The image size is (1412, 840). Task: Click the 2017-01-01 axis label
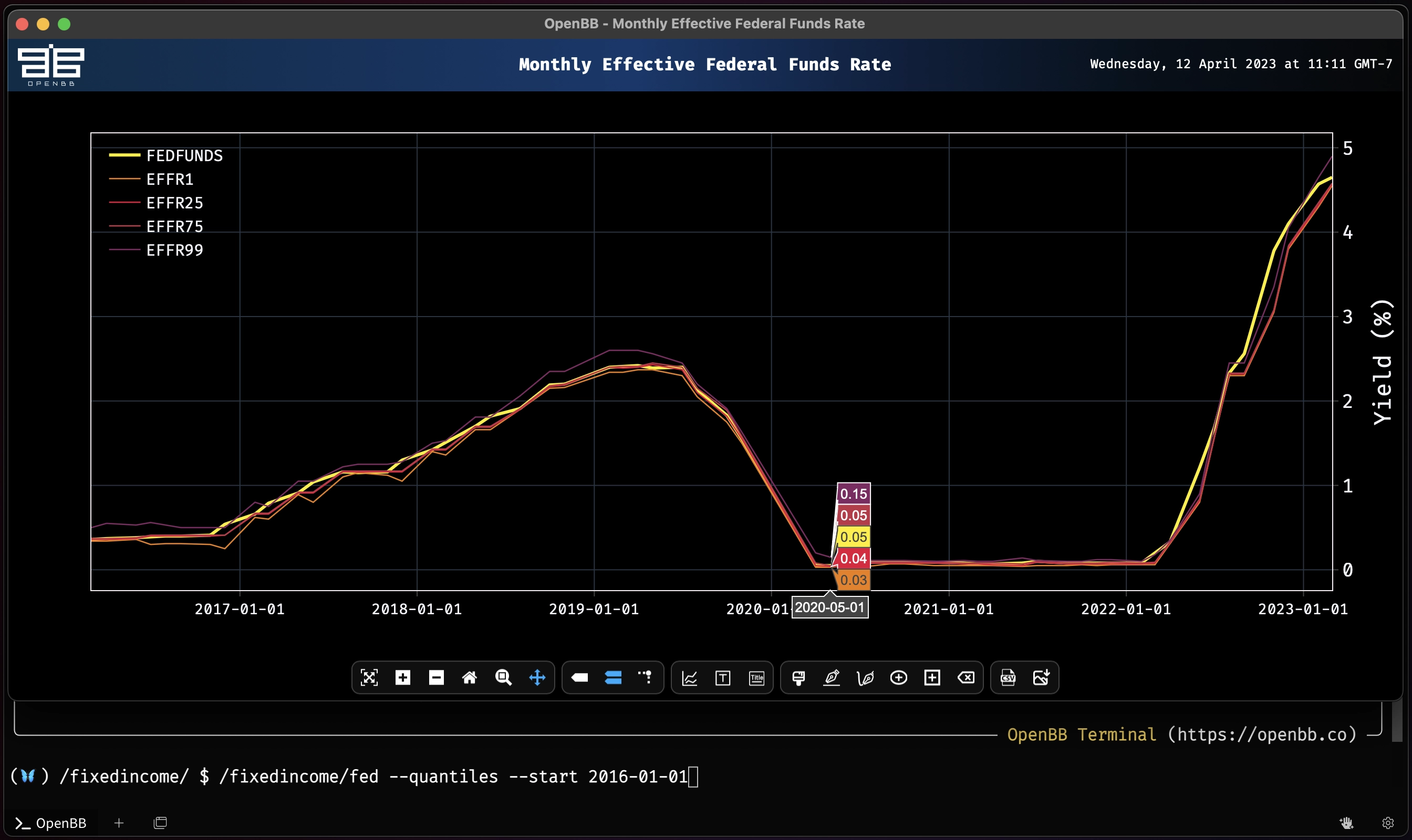(240, 609)
